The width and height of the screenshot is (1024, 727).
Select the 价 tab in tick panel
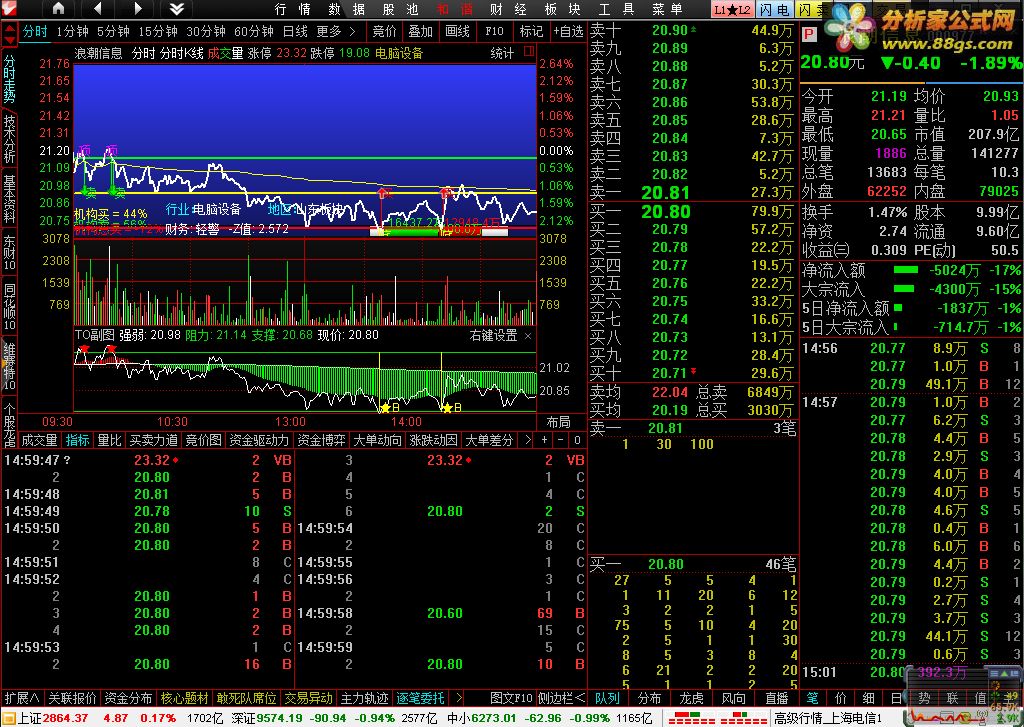click(x=840, y=698)
